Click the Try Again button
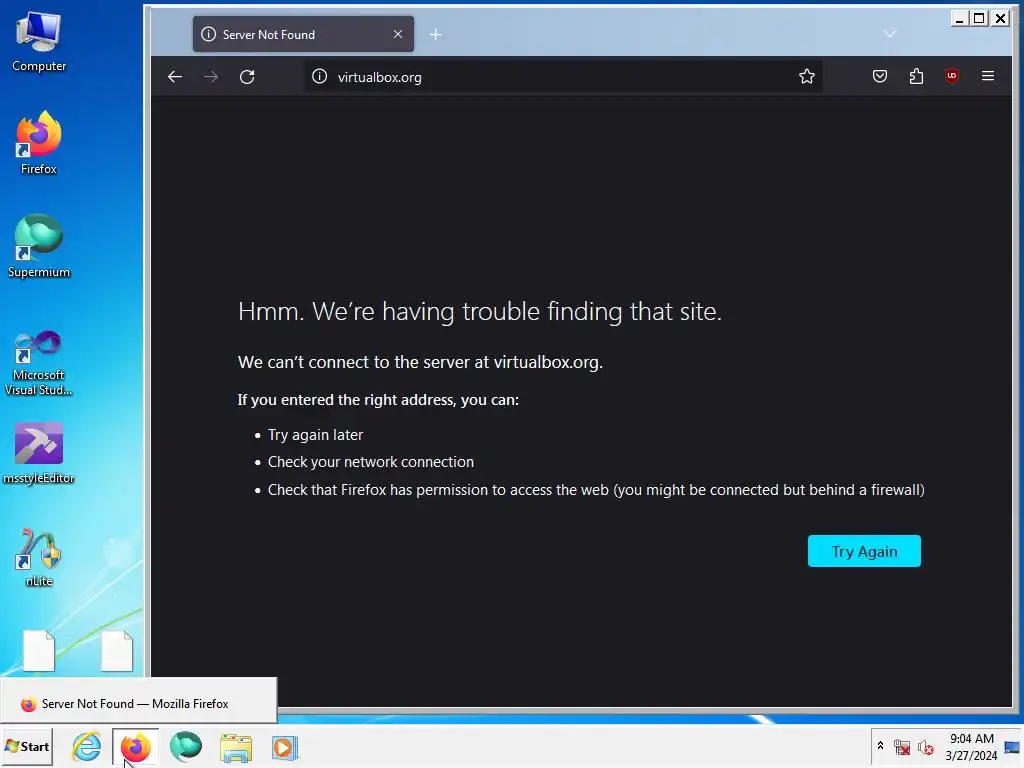 (x=864, y=551)
